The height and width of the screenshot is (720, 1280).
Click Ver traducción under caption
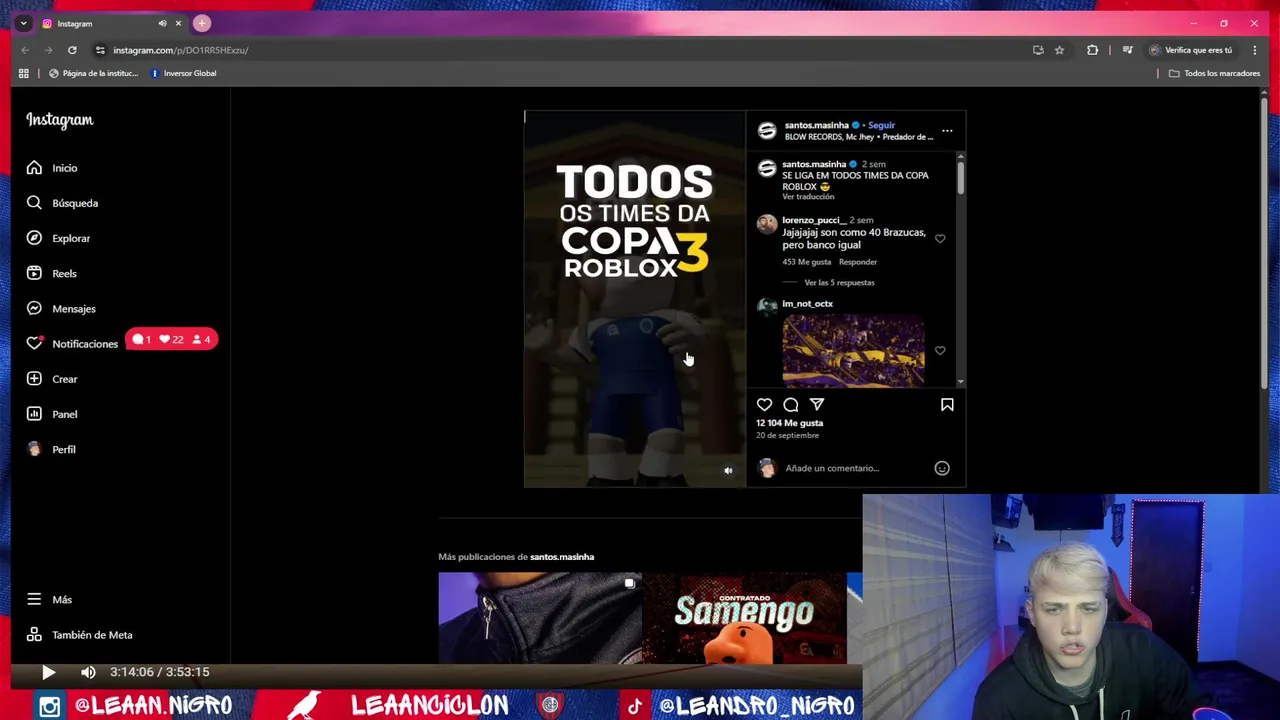808,197
